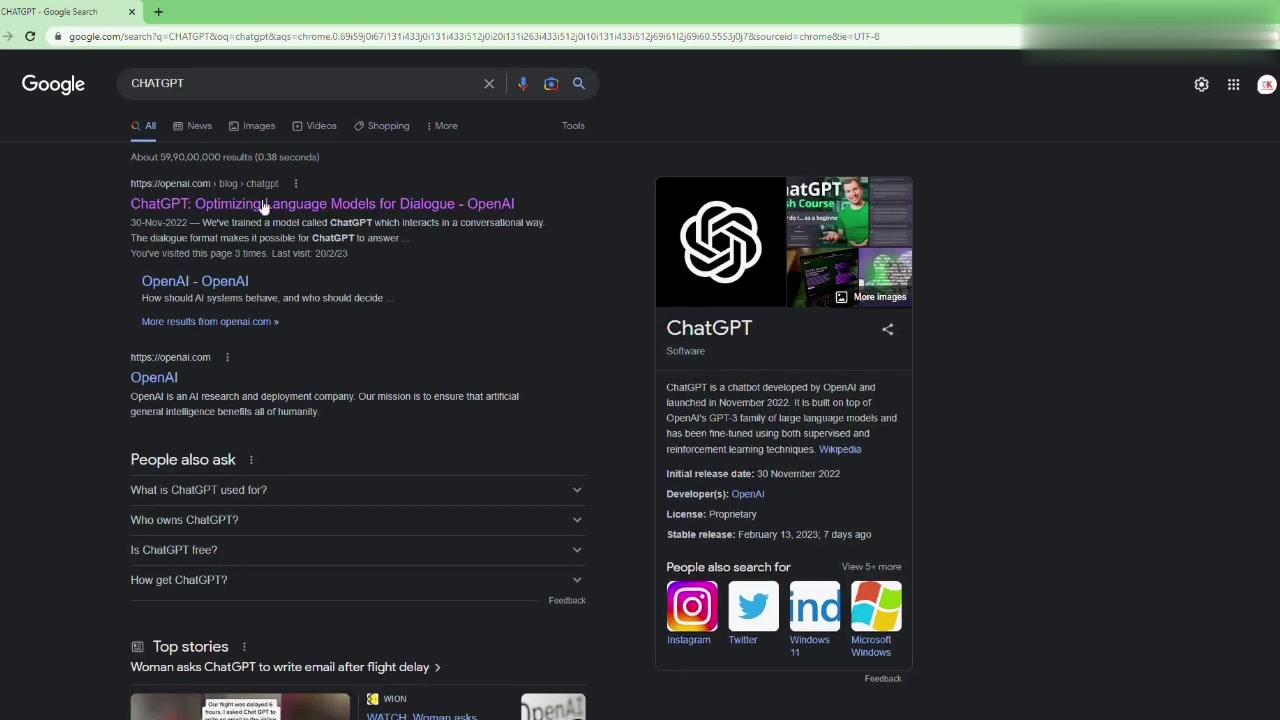Open Instagram related search

coord(691,613)
